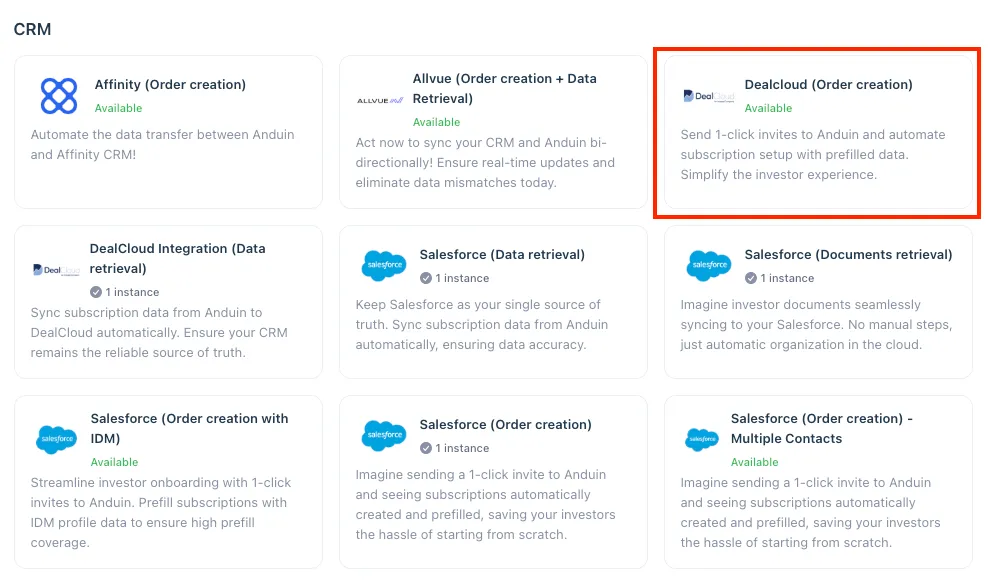Click '1 instance' in Salesforce Documents retrieval card

pyautogui.click(x=787, y=278)
